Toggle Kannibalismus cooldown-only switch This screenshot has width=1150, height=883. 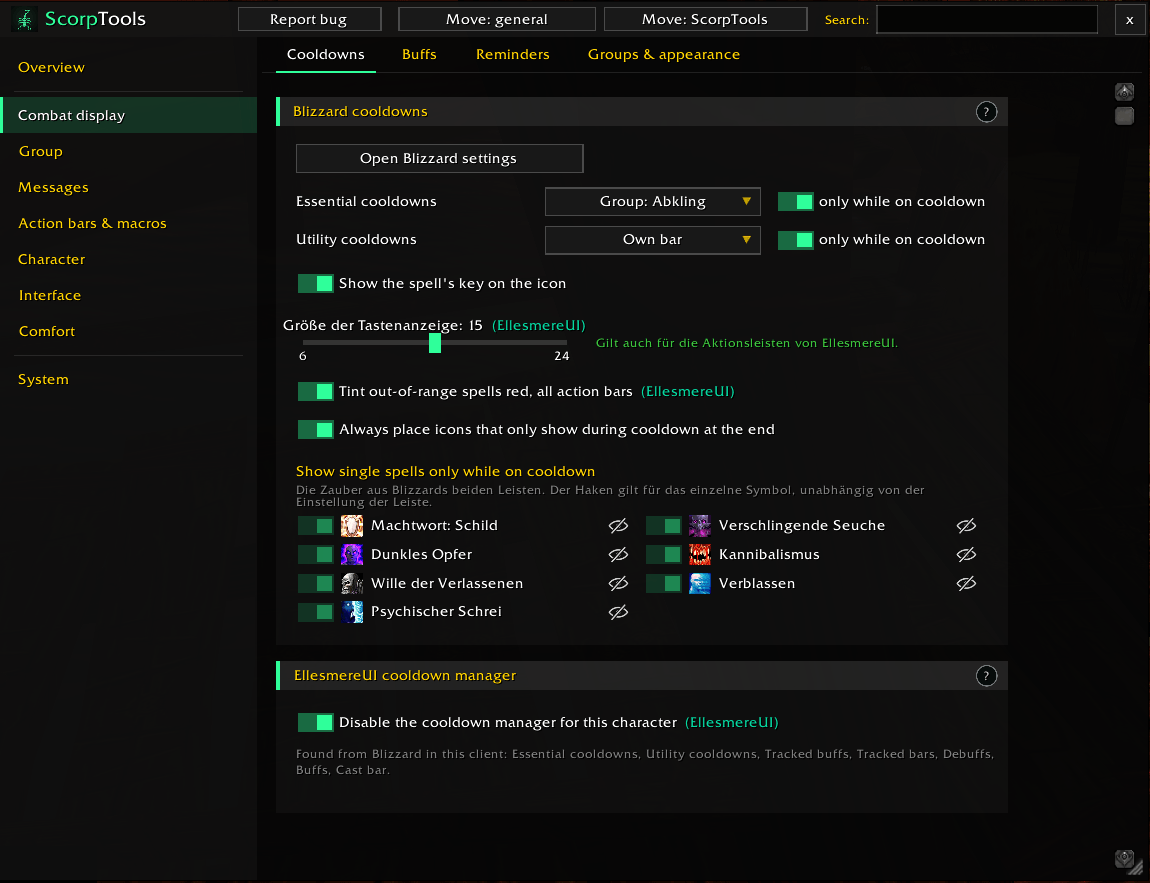click(x=664, y=554)
